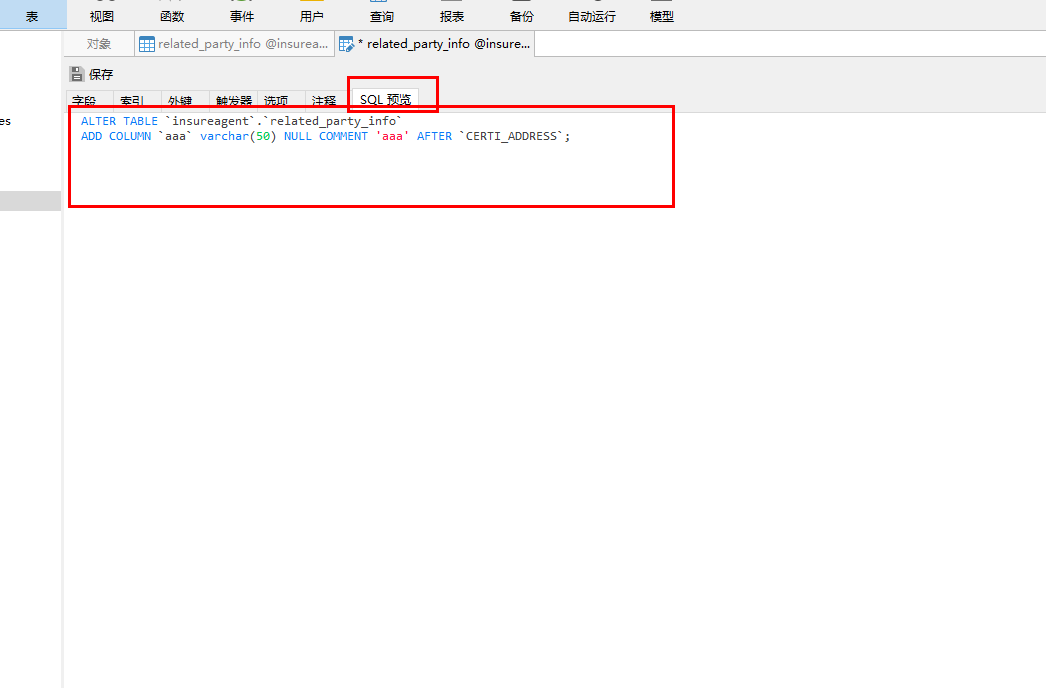Select the SQL 预览 tab

pyautogui.click(x=386, y=100)
